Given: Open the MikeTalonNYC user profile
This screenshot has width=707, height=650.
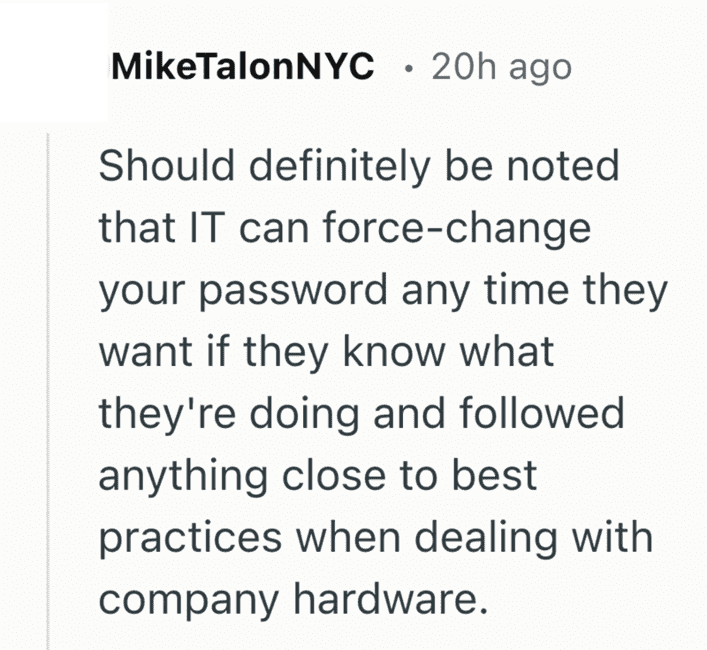Looking at the screenshot, I should (244, 67).
